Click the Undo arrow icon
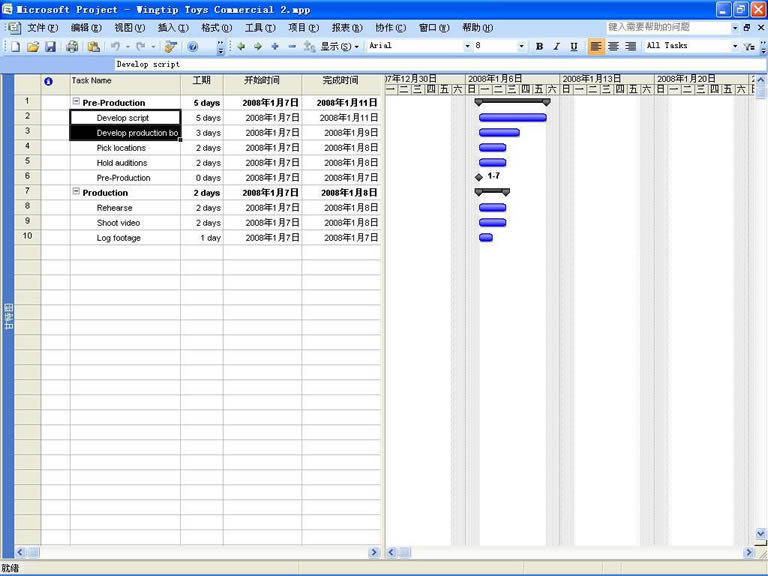 click(115, 47)
